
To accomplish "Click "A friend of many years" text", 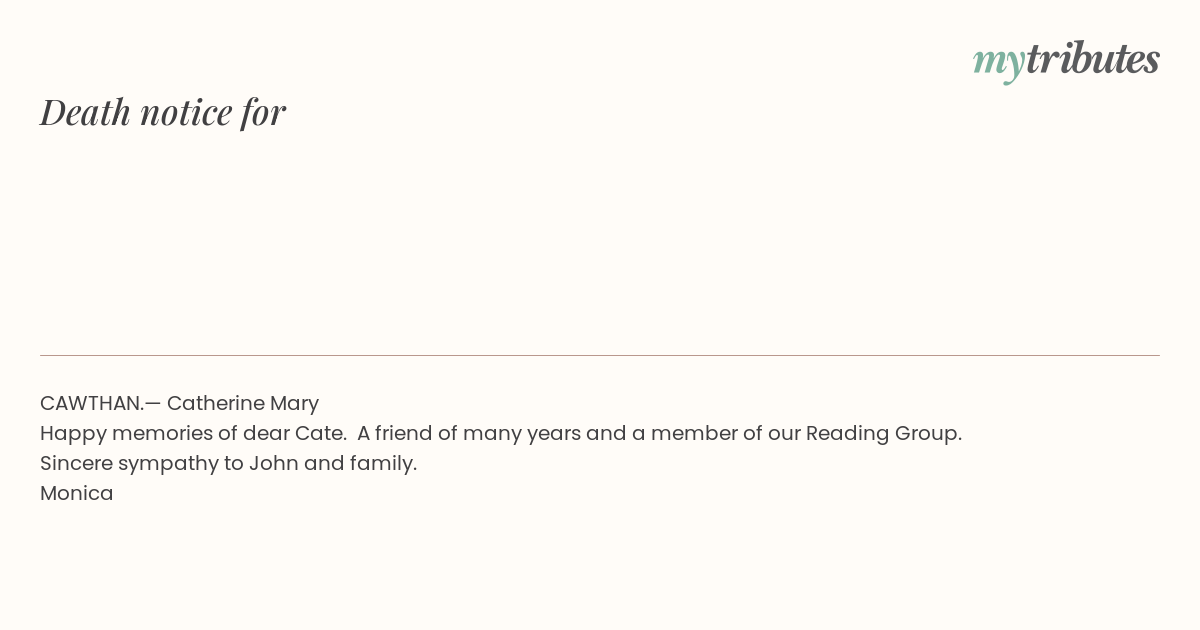I will point(469,434).
